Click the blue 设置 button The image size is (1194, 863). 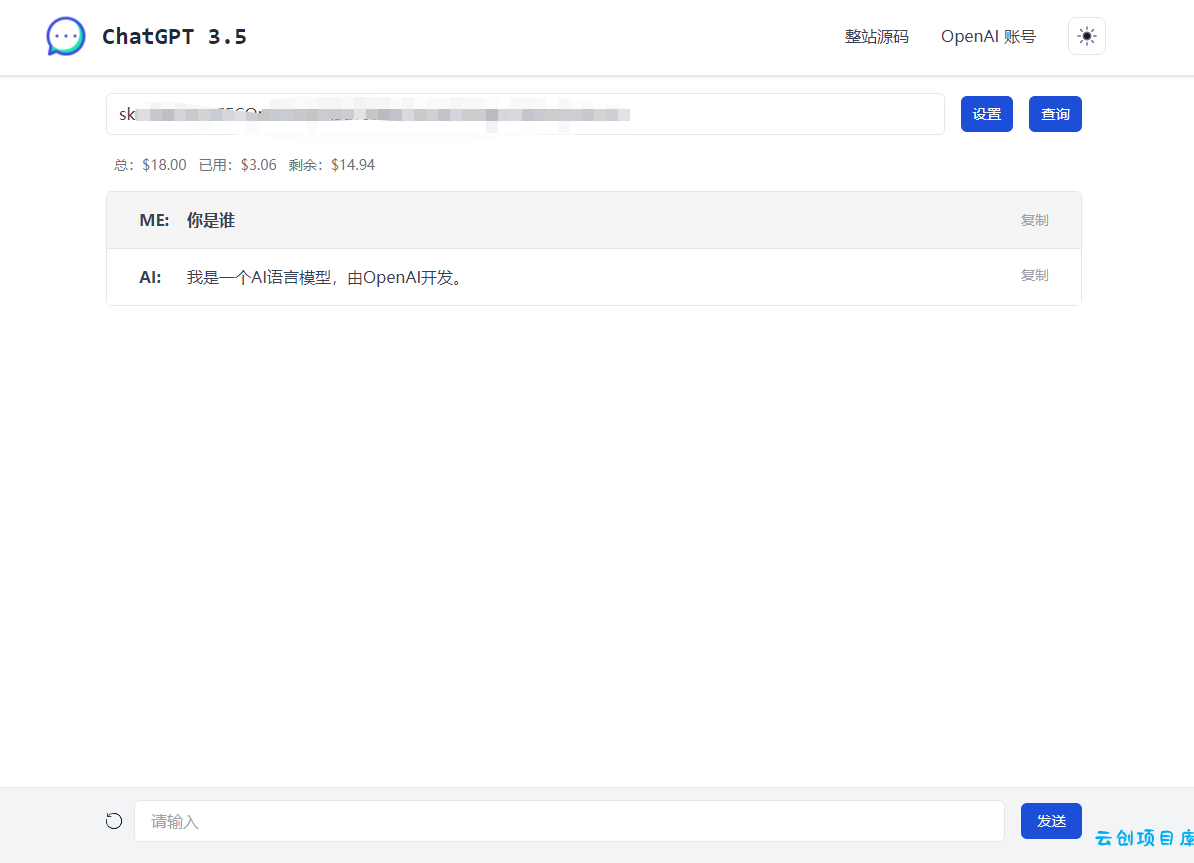[x=987, y=114]
